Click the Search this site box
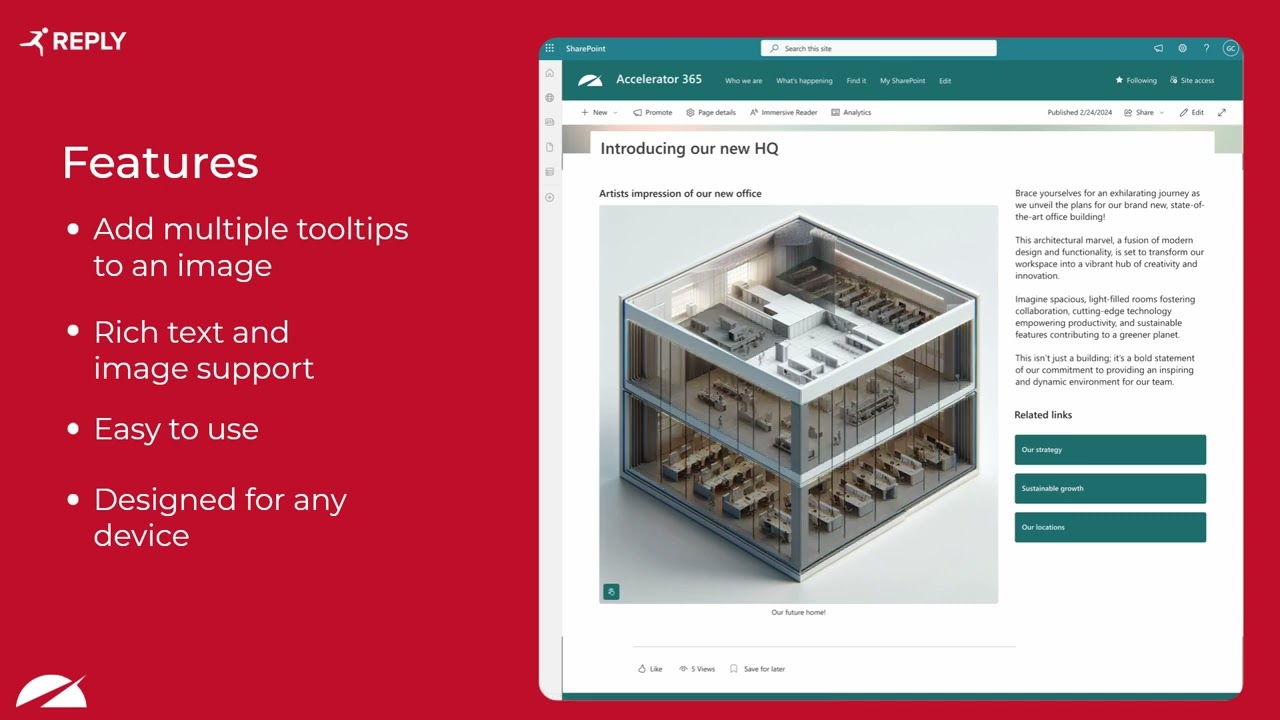 pyautogui.click(x=879, y=48)
